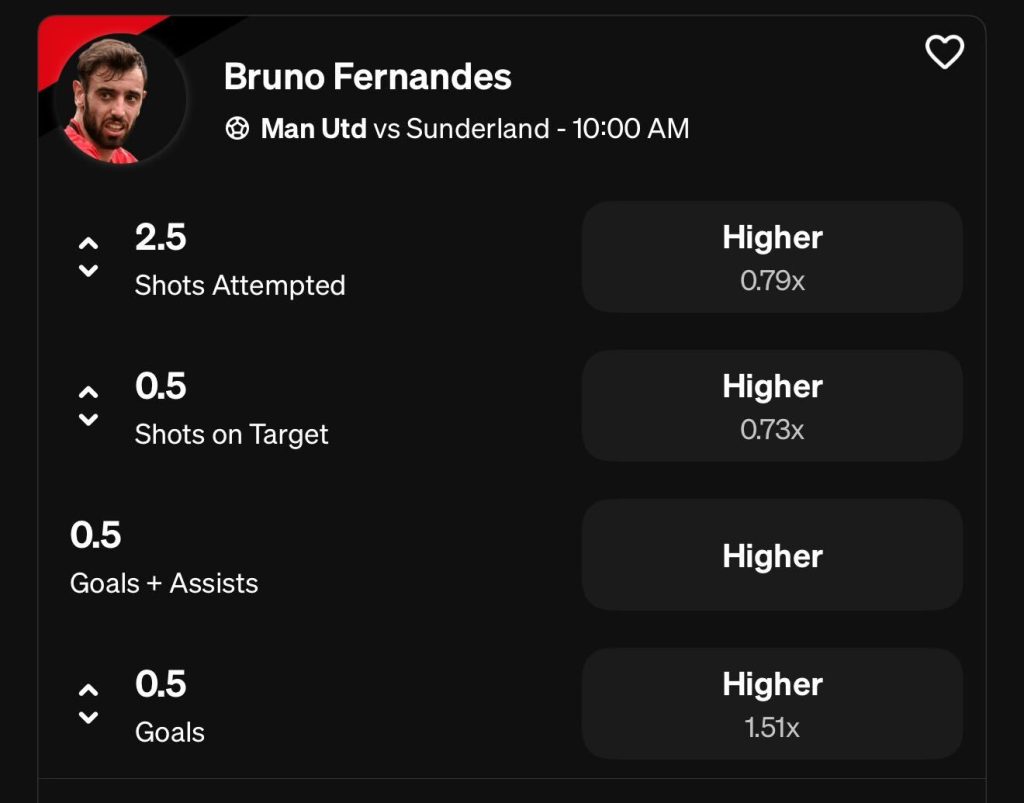
Task: Click the Bruno Fernandes name heading
Action: click(x=367, y=77)
